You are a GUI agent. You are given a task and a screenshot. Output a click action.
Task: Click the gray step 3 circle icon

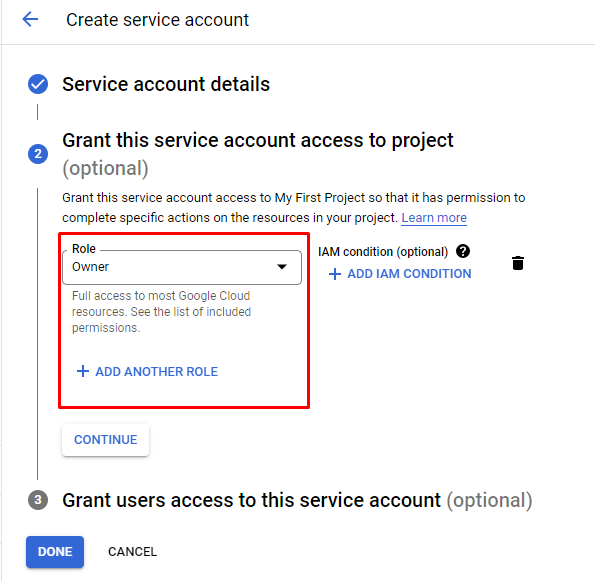(x=38, y=499)
